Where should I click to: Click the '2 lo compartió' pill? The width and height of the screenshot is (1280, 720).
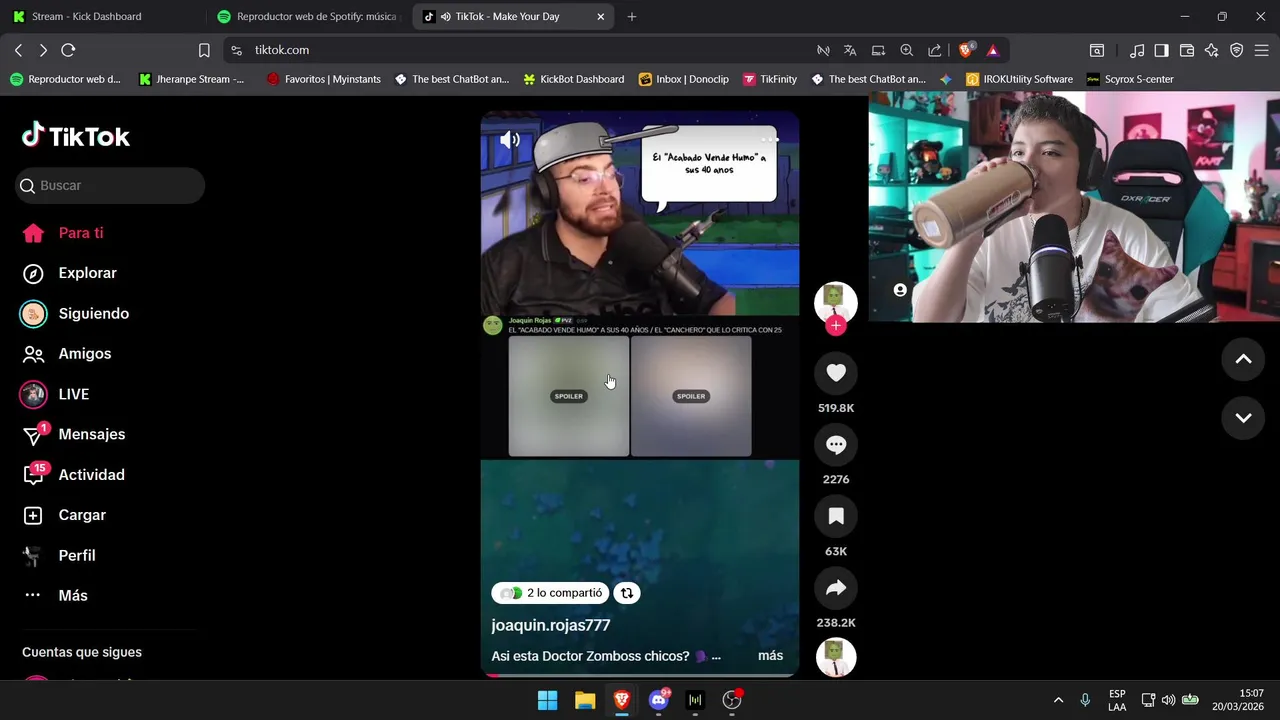coord(550,593)
